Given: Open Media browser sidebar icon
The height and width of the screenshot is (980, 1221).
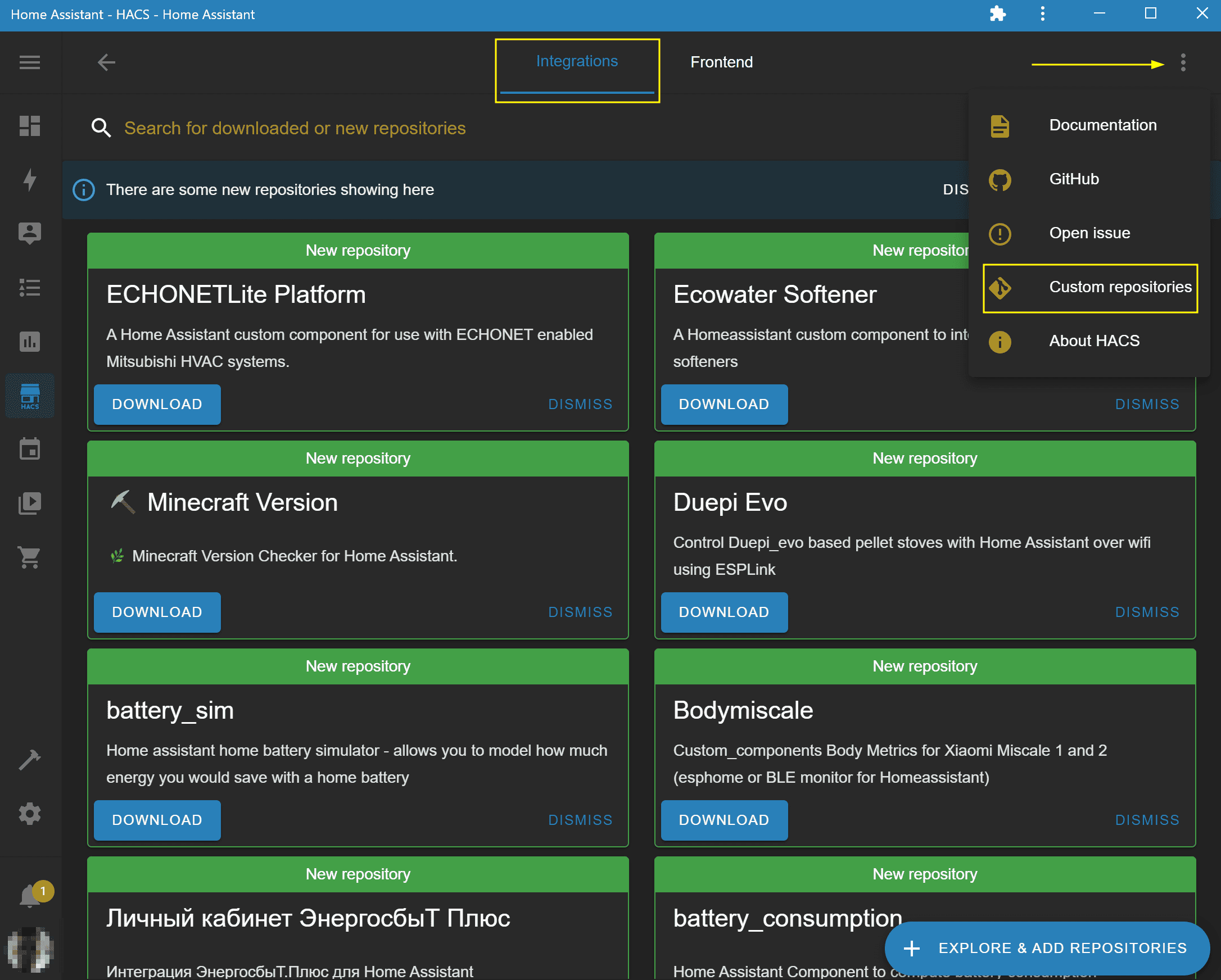Looking at the screenshot, I should [x=29, y=503].
